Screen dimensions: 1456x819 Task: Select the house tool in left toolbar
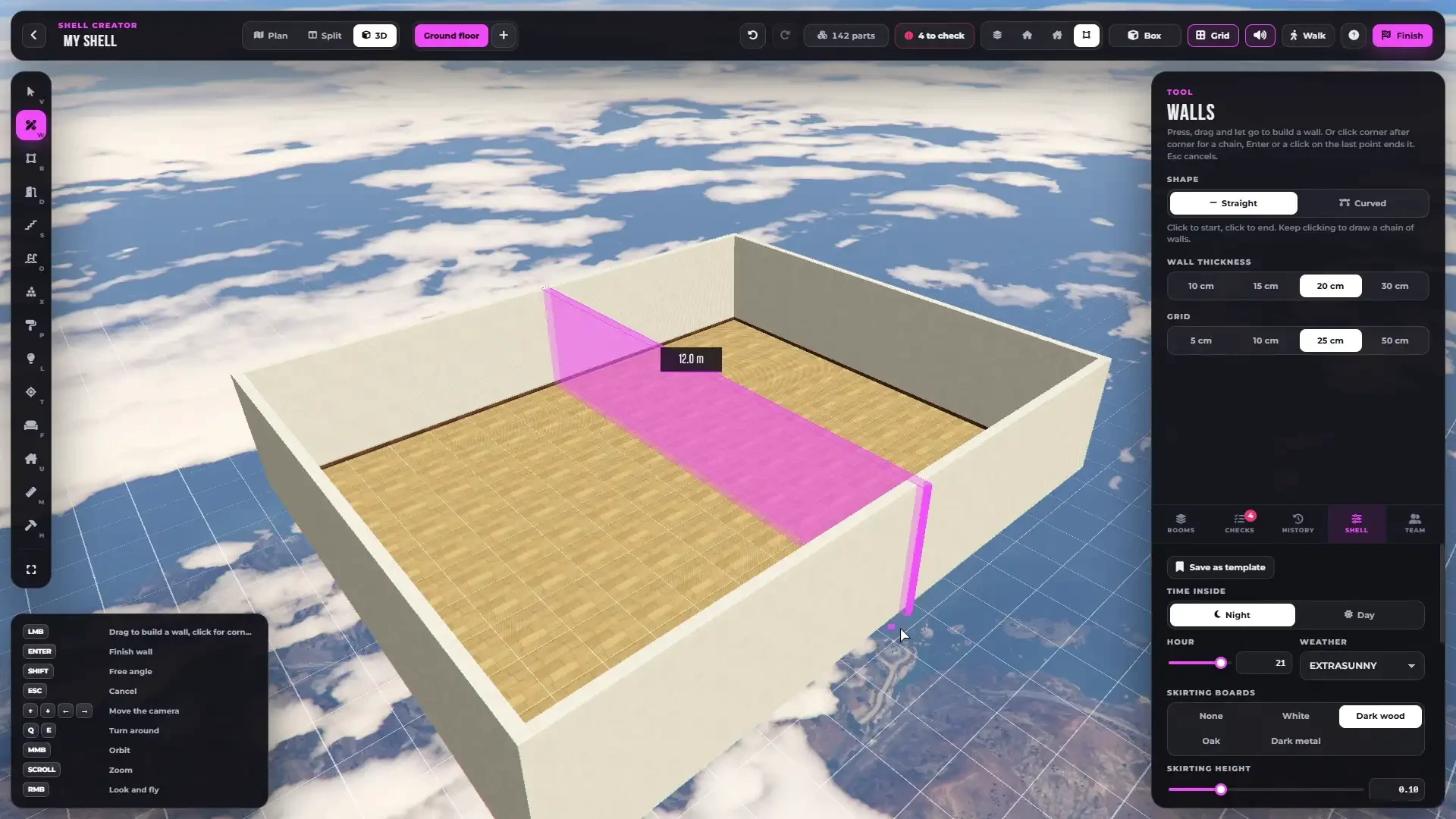tap(31, 459)
